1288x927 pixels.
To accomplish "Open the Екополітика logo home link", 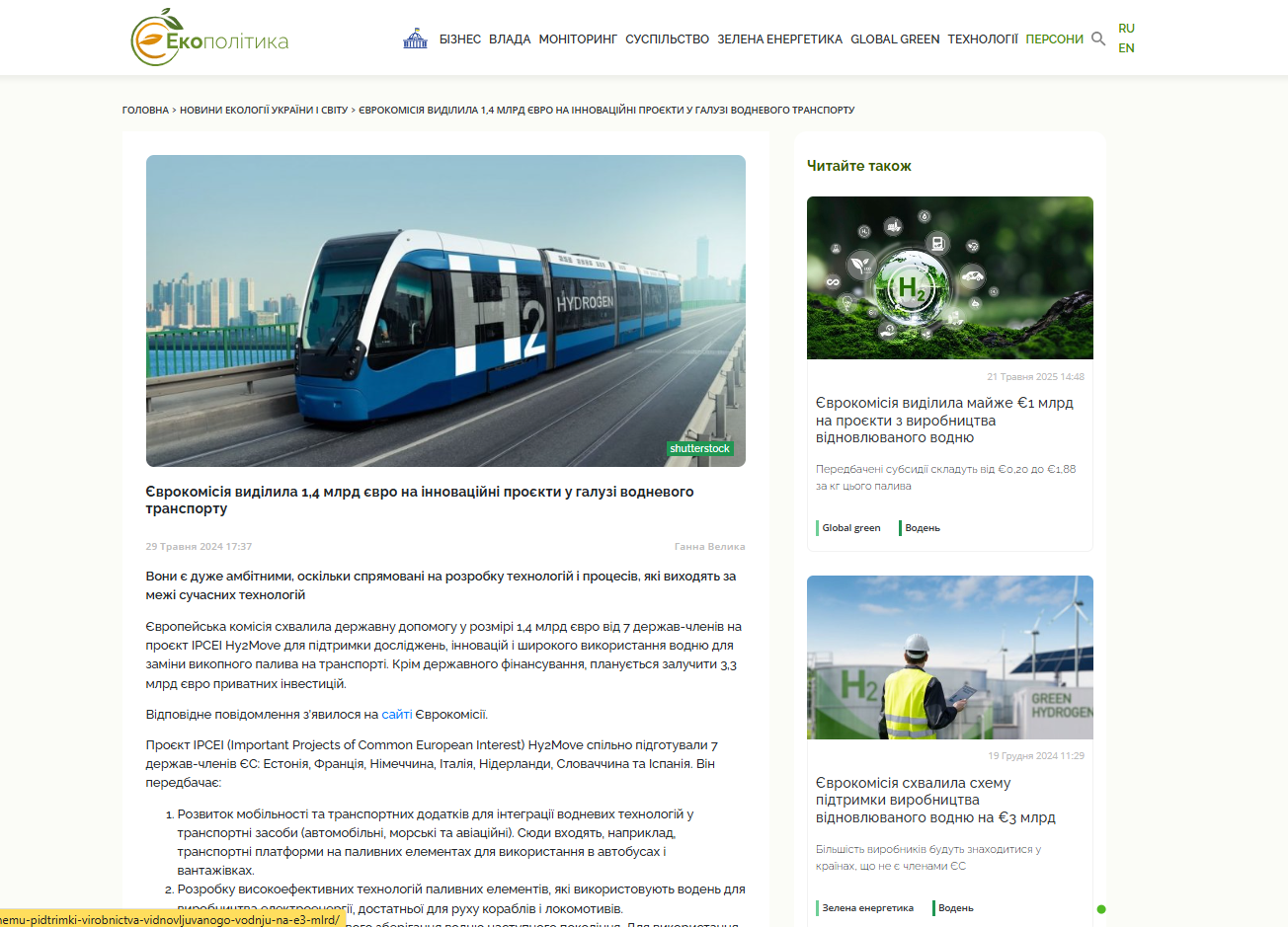I will pos(210,38).
